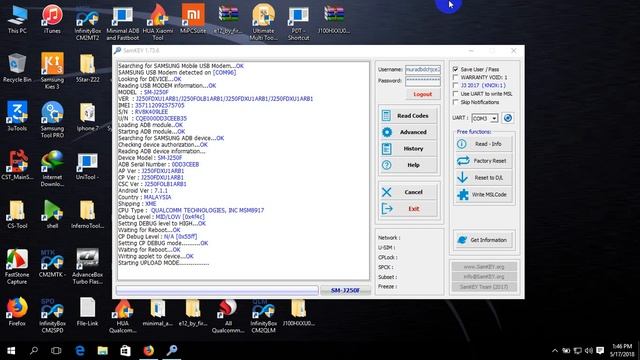
Task: Launch 3uTools desktop shortcut
Action: click(x=17, y=116)
